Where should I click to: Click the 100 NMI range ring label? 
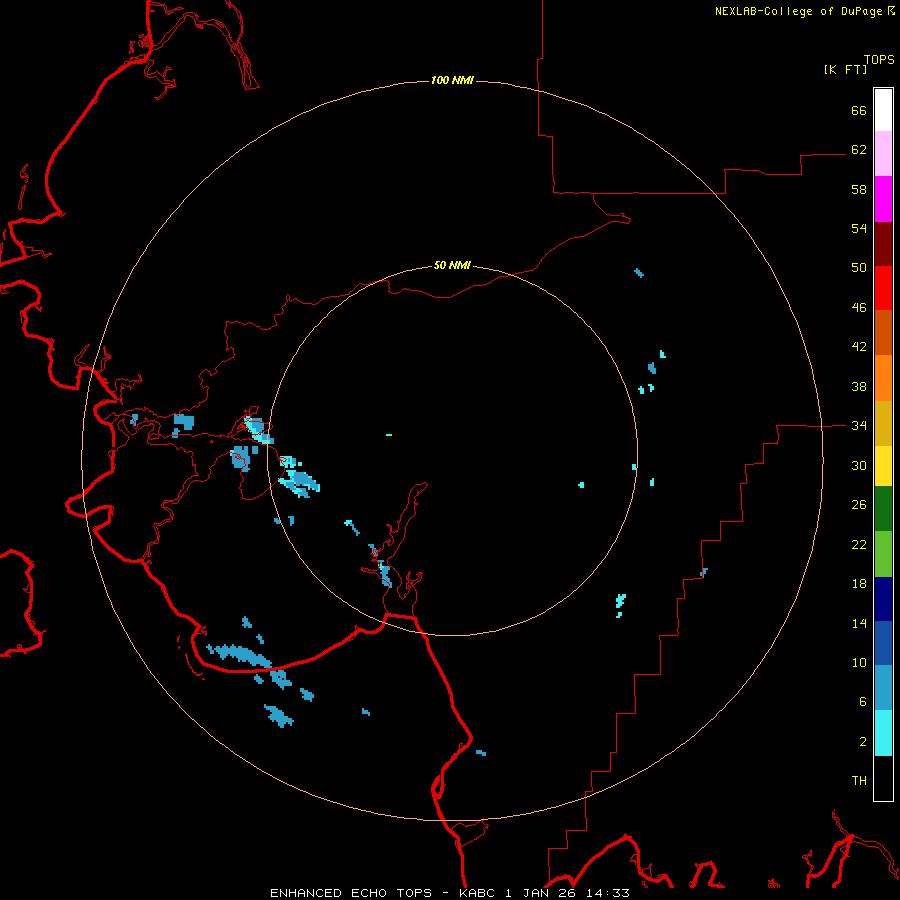pyautogui.click(x=452, y=80)
